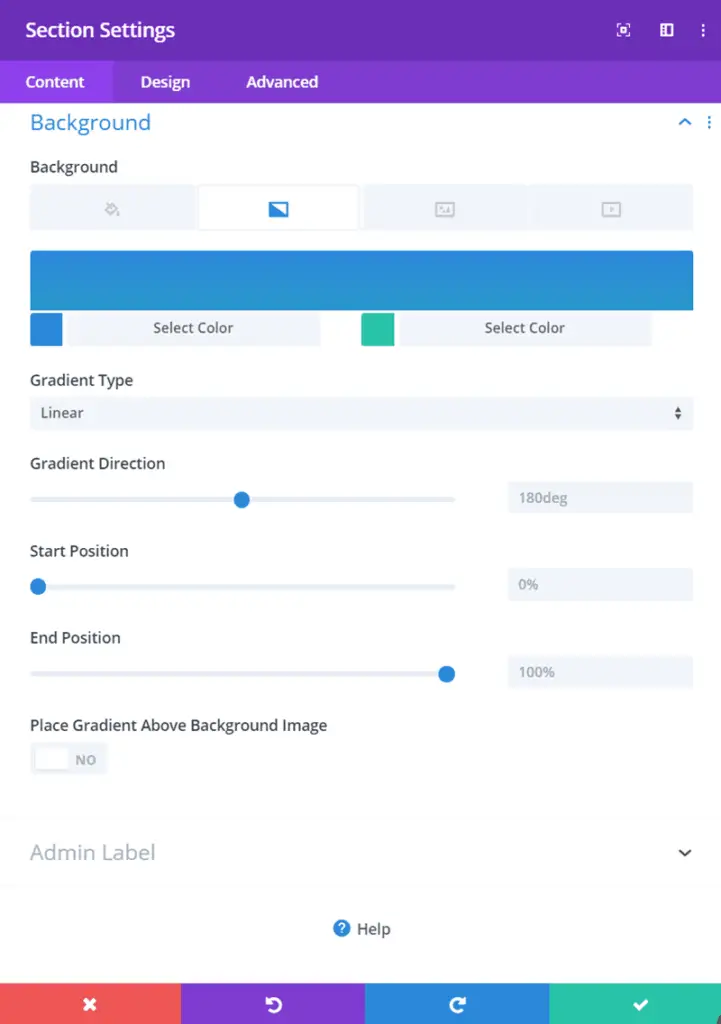
Task: Click the expand modal fullscreen icon
Action: click(x=624, y=30)
